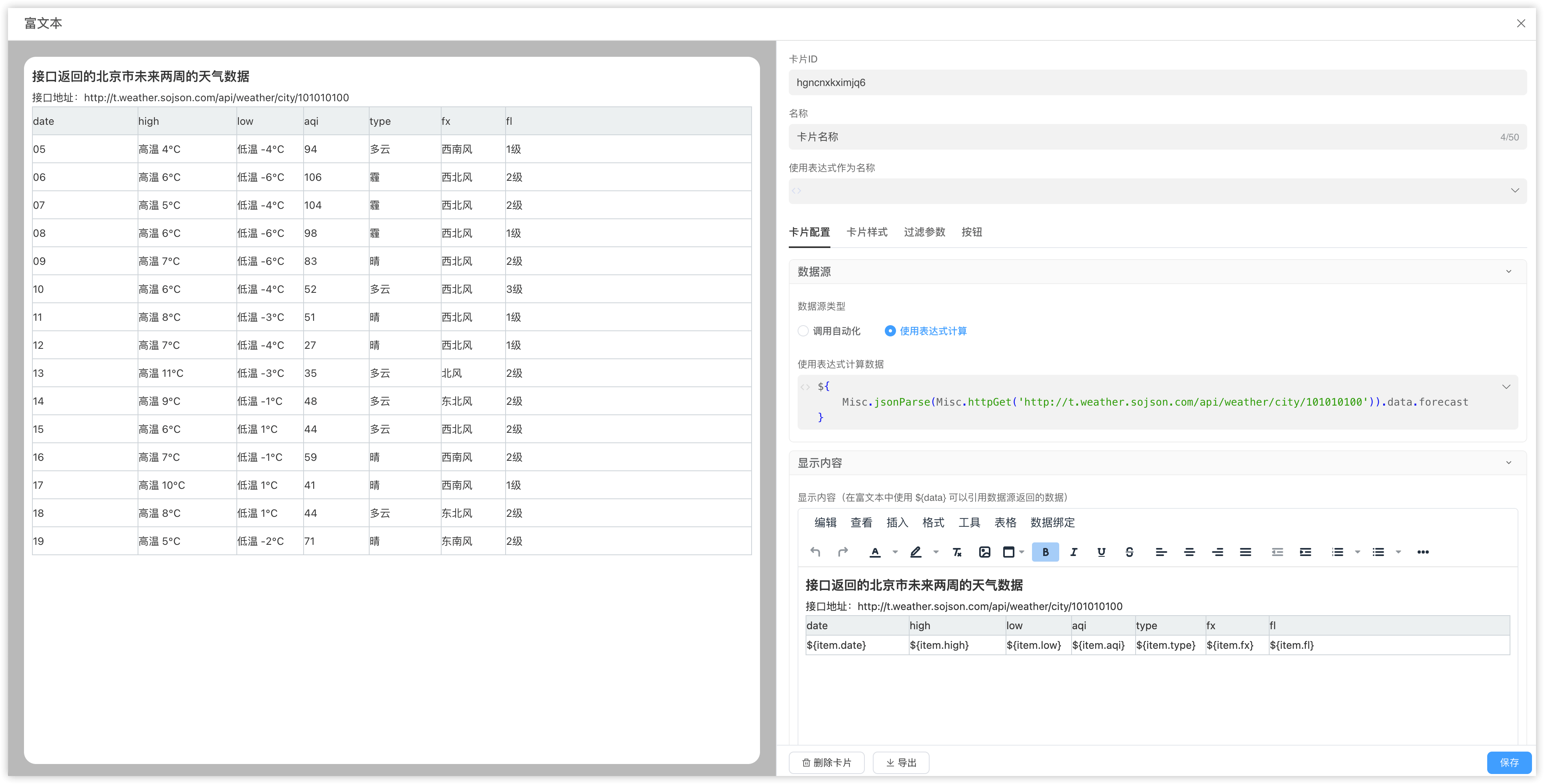The height and width of the screenshot is (784, 1544).
Task: Click the italic icon
Action: coord(1074,552)
